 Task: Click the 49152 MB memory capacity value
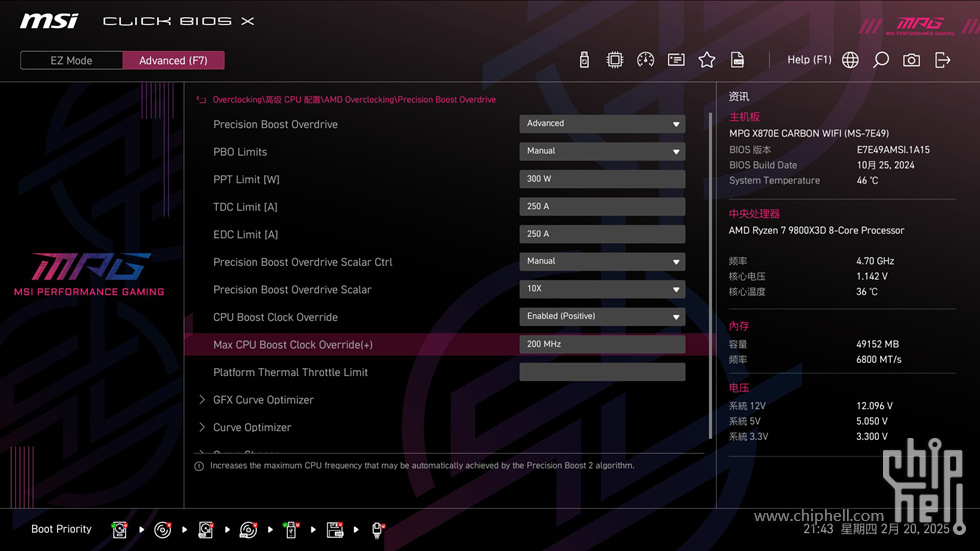pos(877,344)
